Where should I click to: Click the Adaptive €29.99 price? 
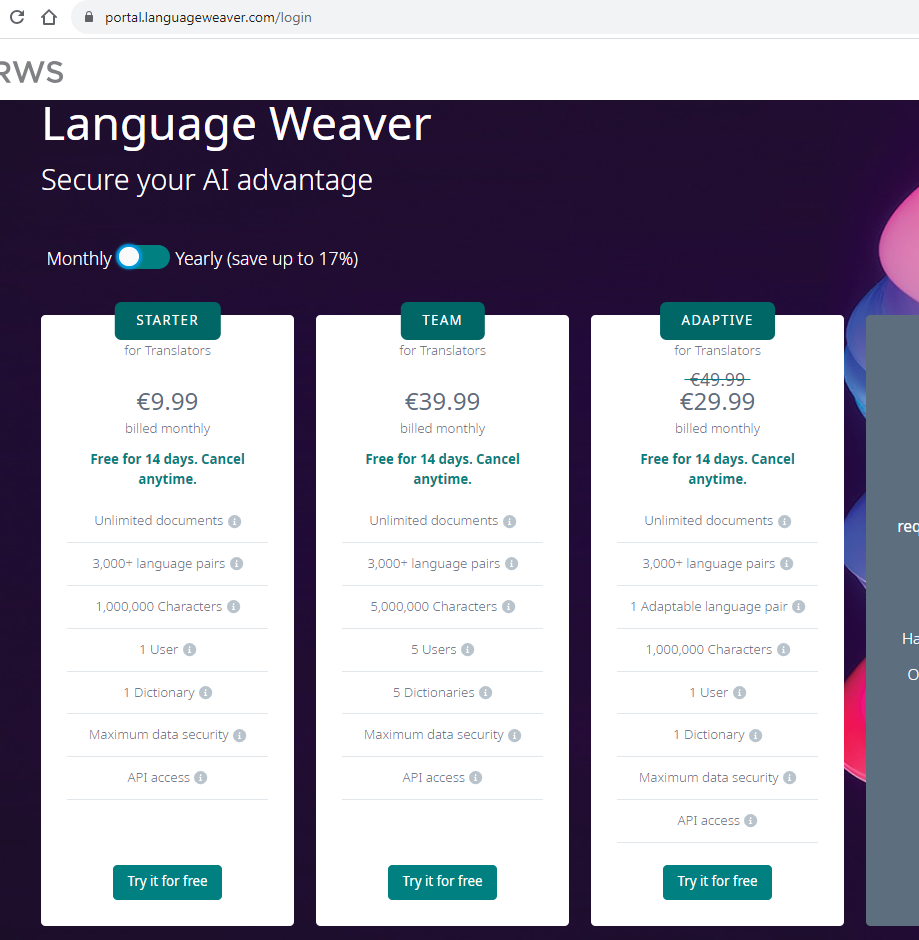(x=717, y=402)
